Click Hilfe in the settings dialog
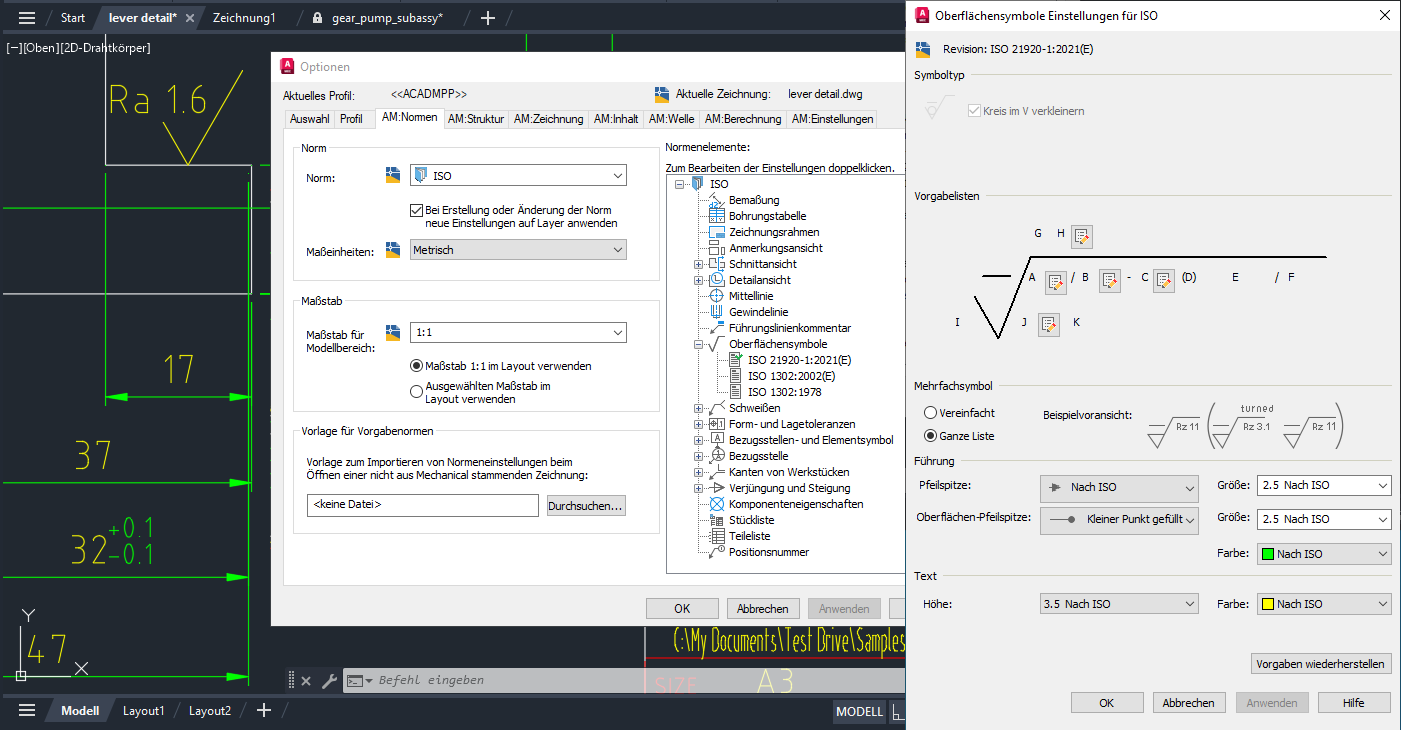Screen dimensions: 1401x730 coord(1354,703)
